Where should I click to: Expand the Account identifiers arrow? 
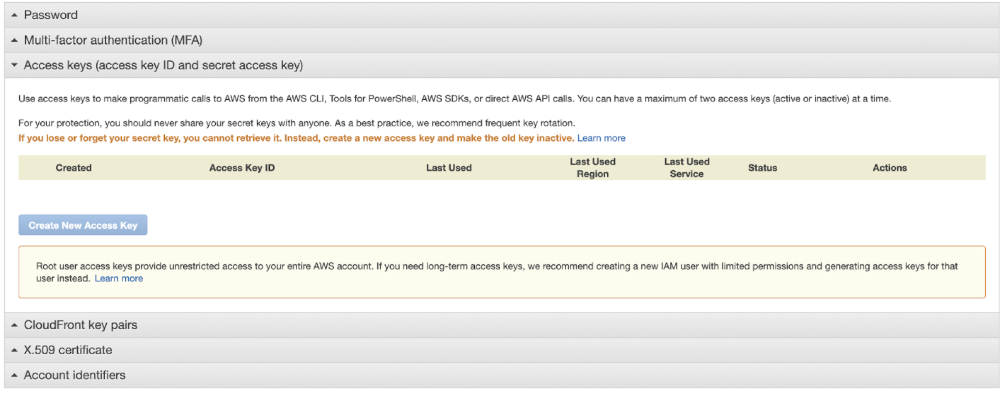[15, 376]
